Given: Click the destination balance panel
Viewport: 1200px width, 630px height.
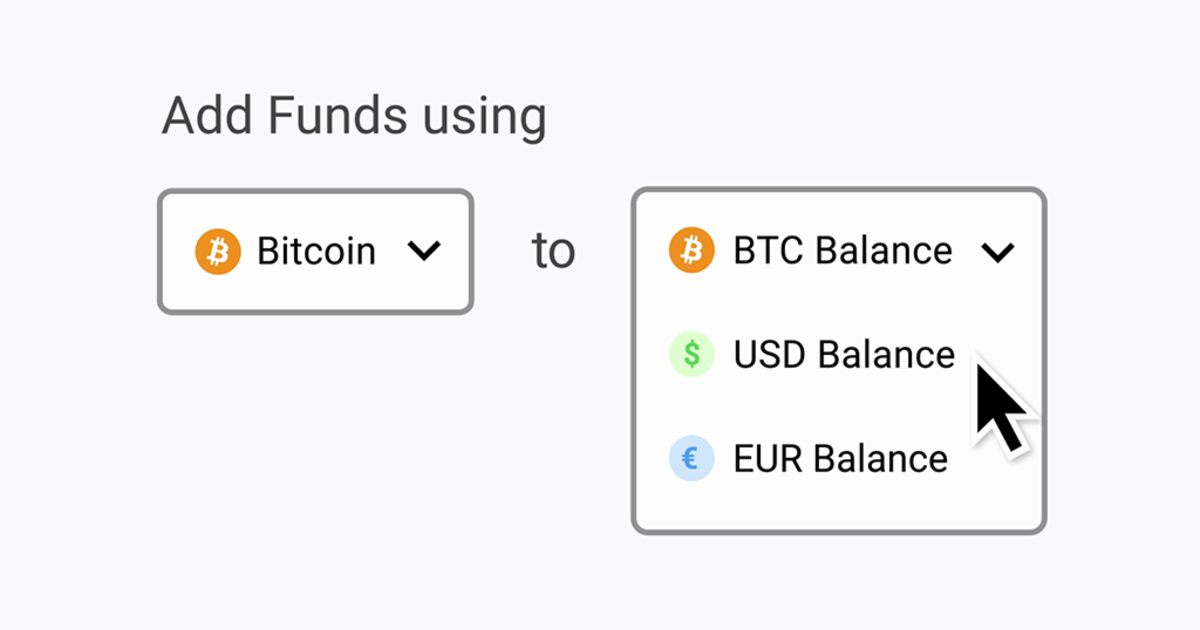Looking at the screenshot, I should [840, 360].
